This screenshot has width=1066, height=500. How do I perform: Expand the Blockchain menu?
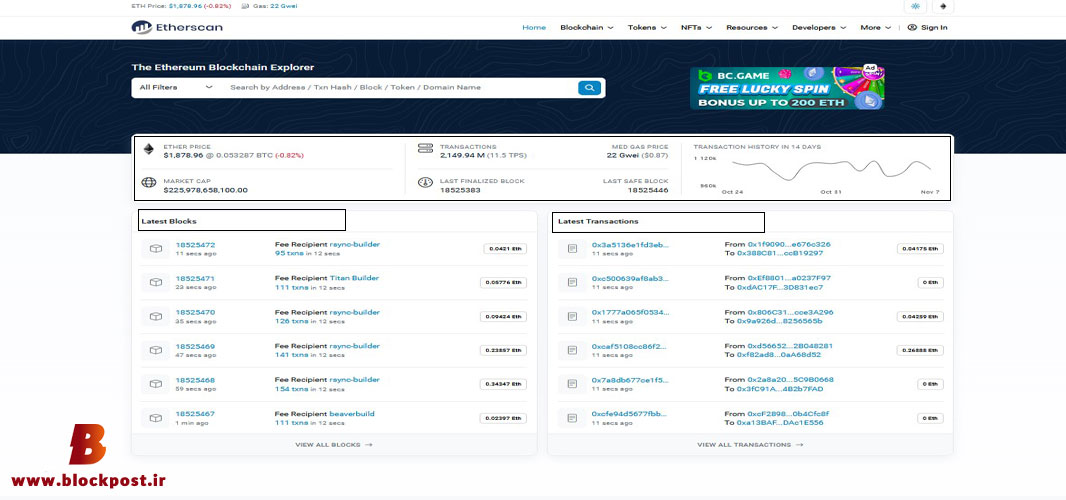[587, 27]
